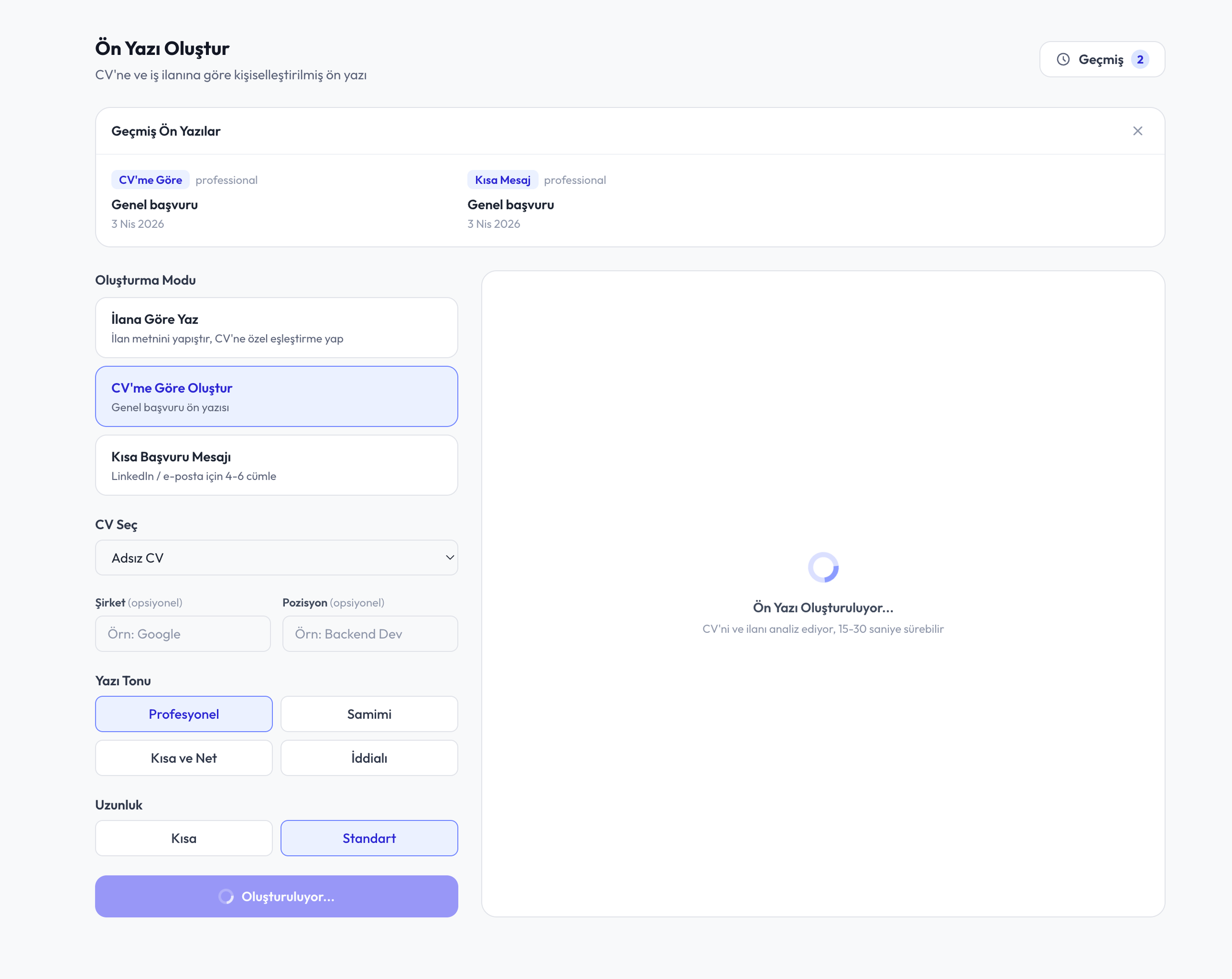Image resolution: width=1232 pixels, height=979 pixels.
Task: Close the Geçmiş Ön Yazılar panel
Action: click(1138, 131)
